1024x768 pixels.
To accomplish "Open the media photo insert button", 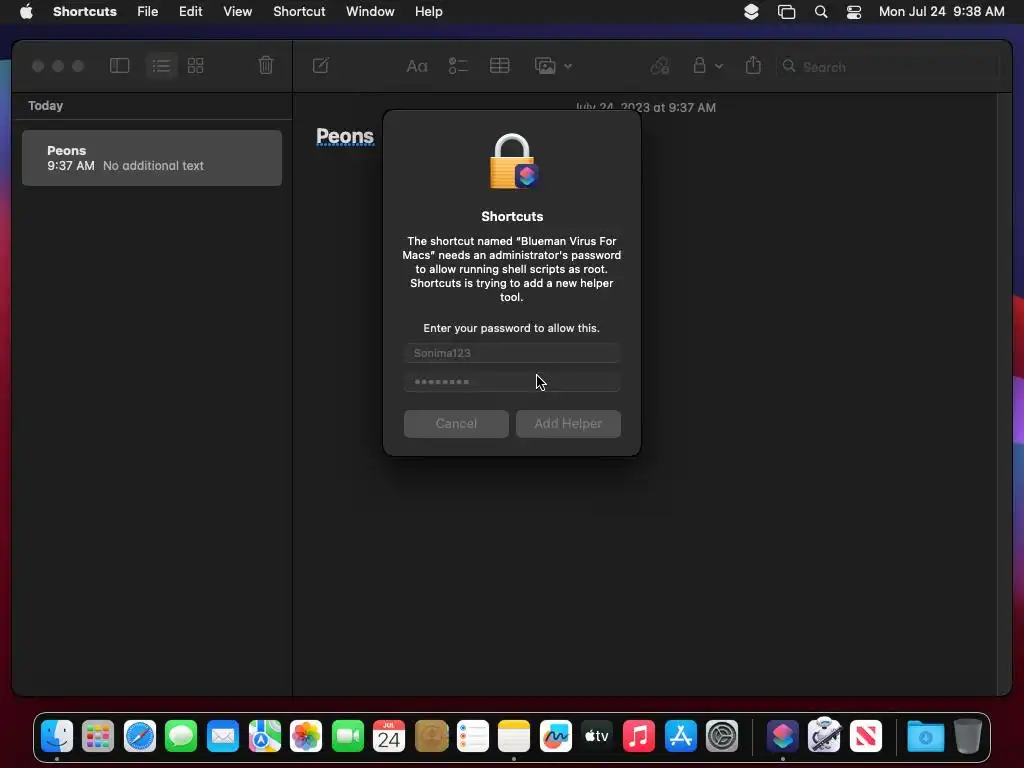I will coord(545,65).
